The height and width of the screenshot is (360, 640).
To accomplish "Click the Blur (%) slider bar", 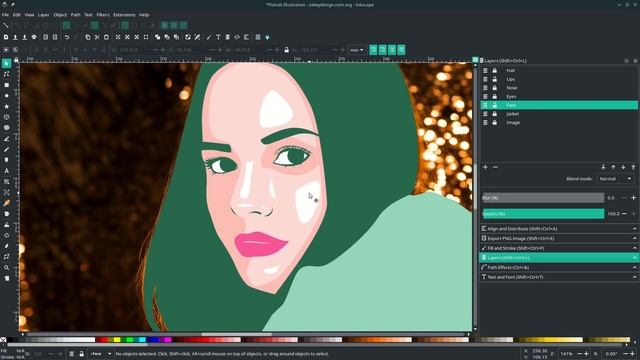I will (x=543, y=198).
